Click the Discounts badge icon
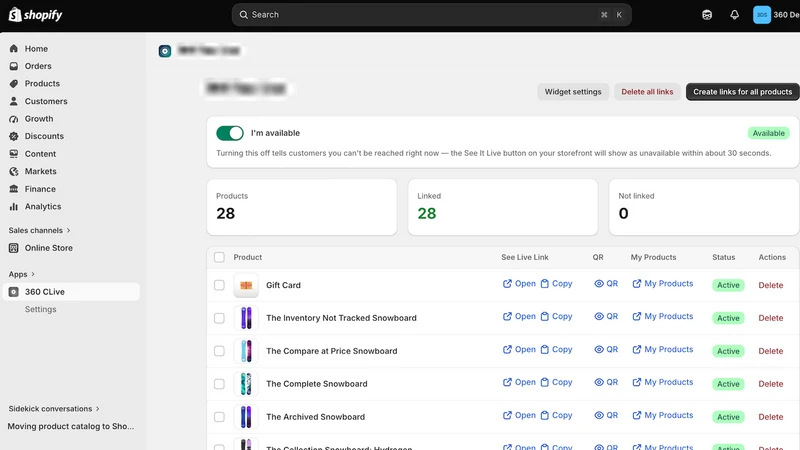 pos(14,136)
